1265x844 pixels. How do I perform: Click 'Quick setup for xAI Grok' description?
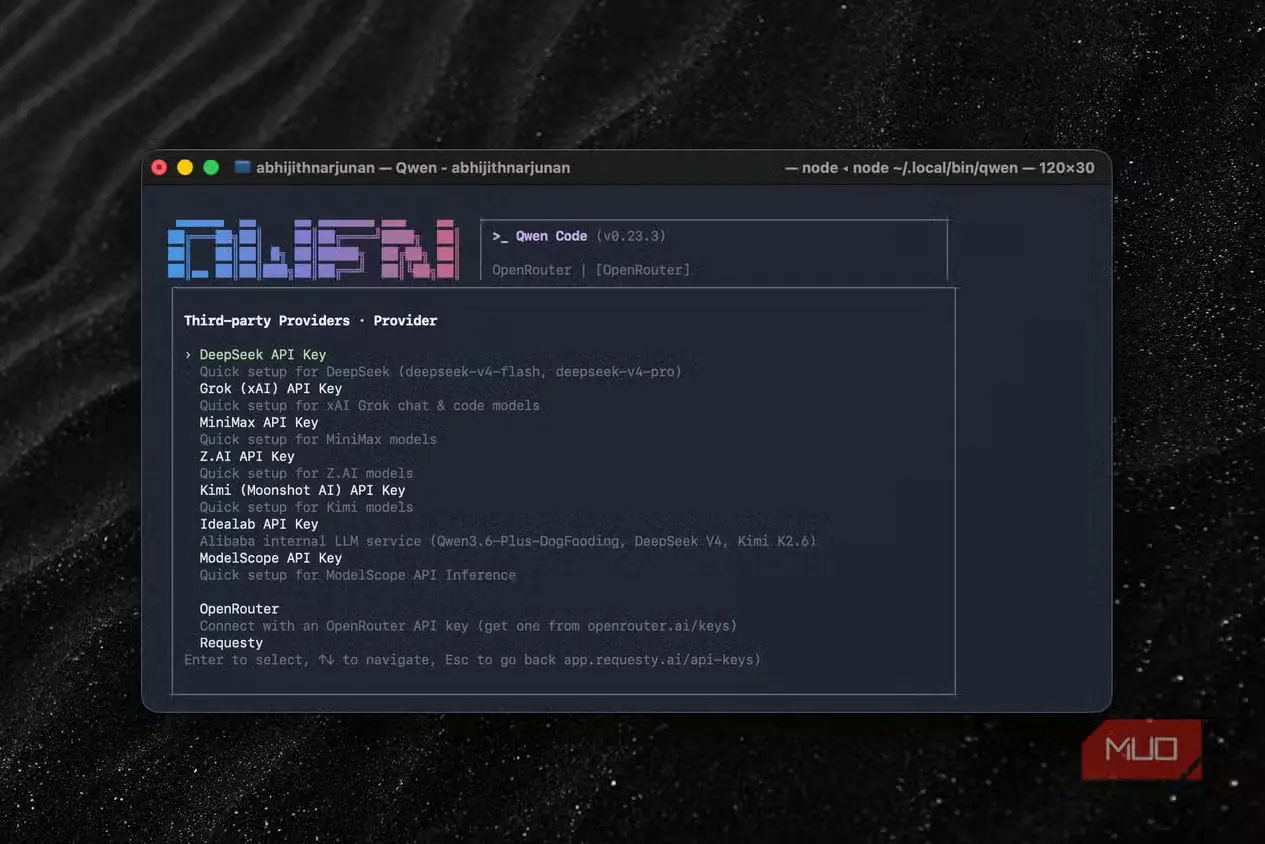tap(369, 406)
